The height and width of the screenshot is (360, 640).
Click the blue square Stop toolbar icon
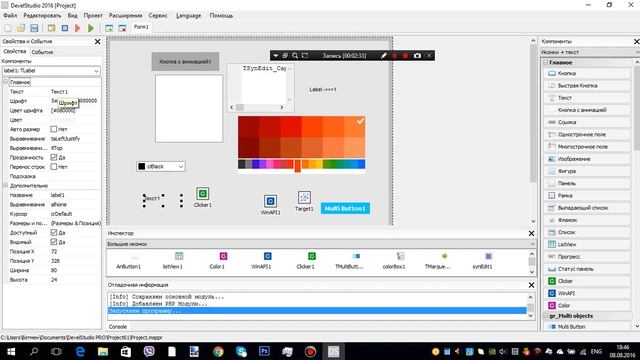point(64,28)
